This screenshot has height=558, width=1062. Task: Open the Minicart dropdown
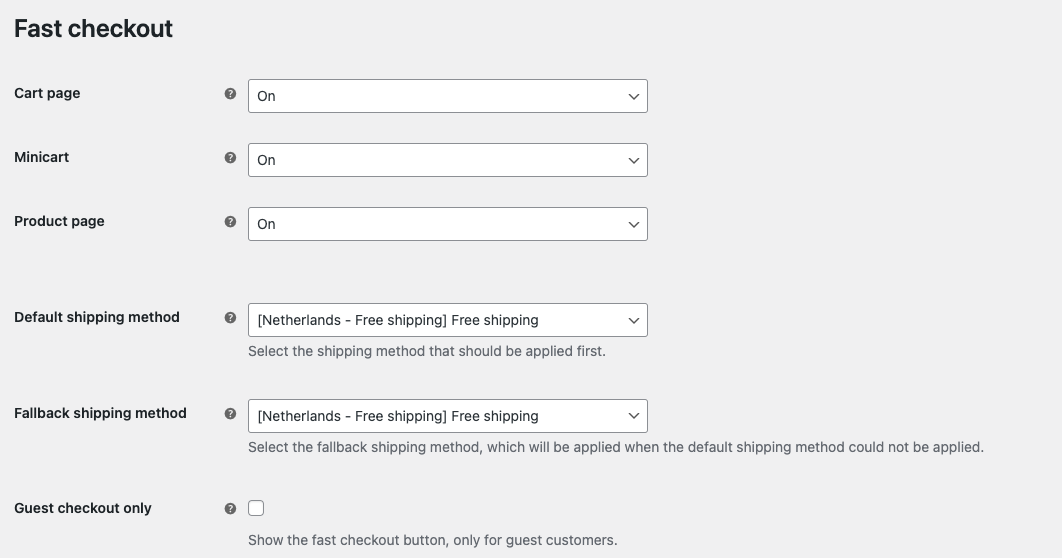pos(448,160)
